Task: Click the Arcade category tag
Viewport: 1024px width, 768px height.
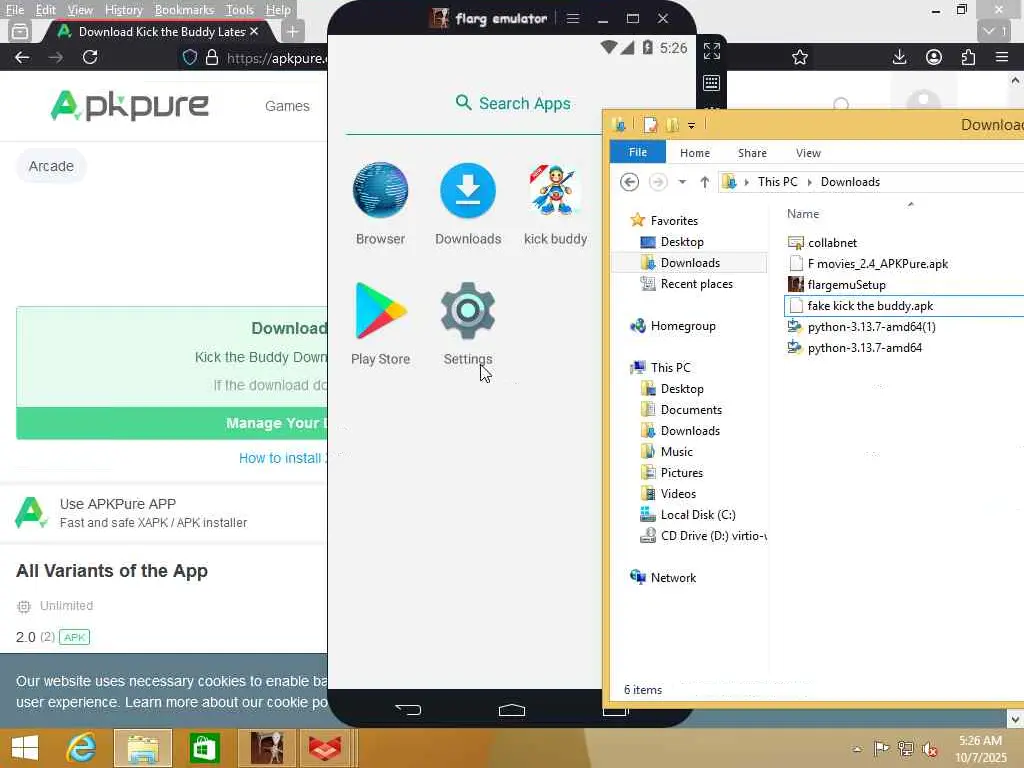Action: coord(51,166)
